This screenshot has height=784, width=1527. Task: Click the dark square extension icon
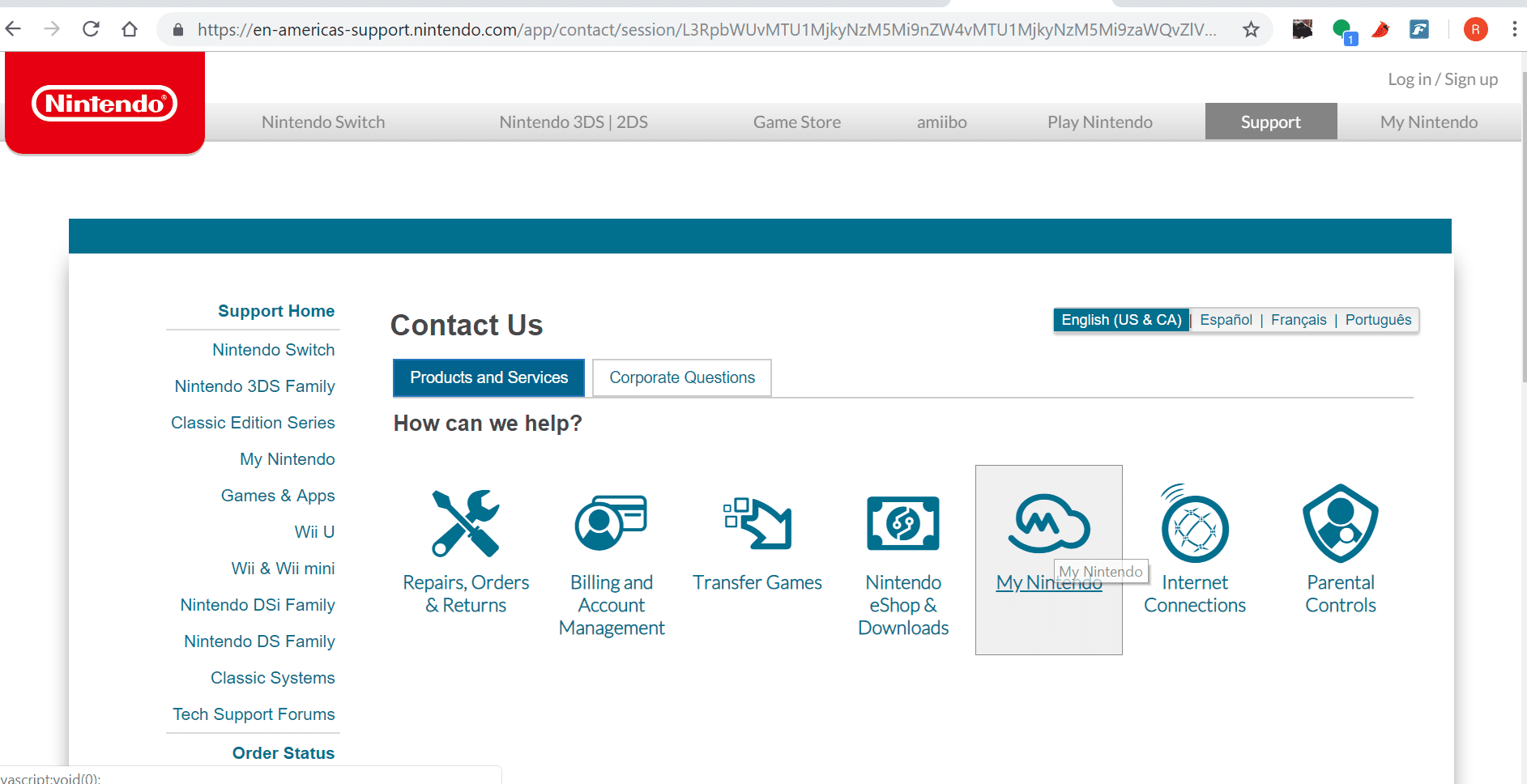[x=1302, y=30]
